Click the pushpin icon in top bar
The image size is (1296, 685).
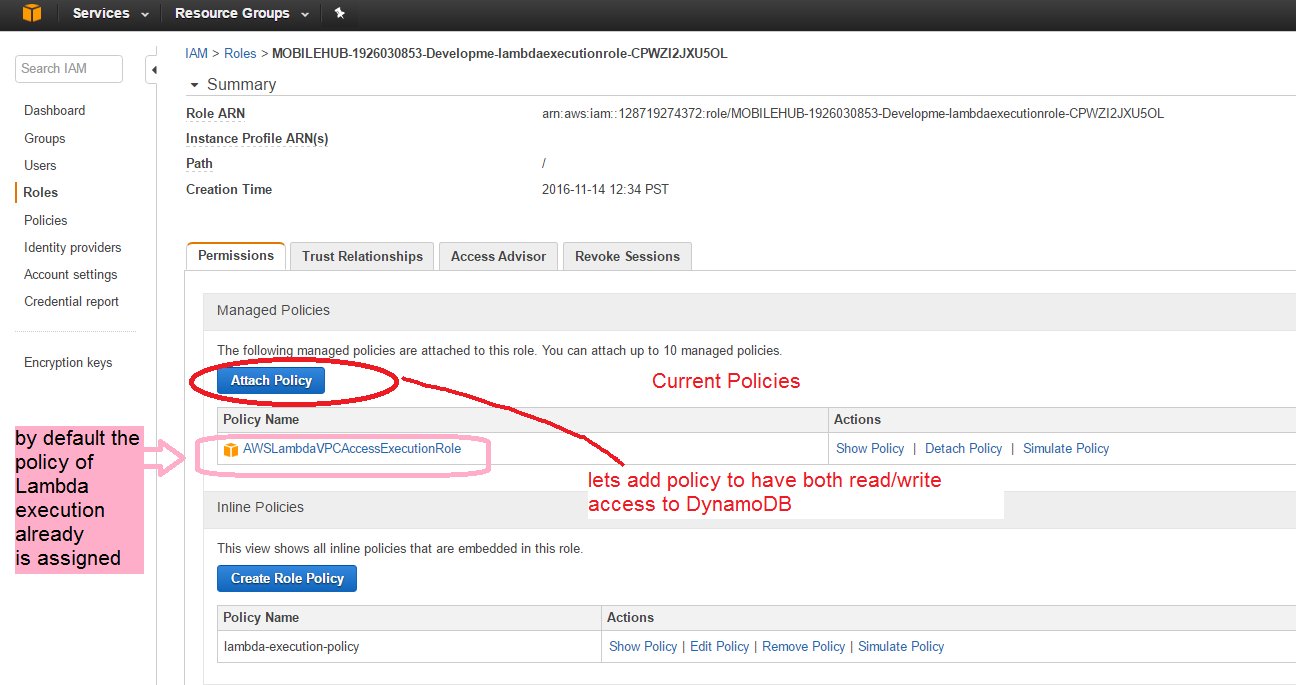coord(339,13)
